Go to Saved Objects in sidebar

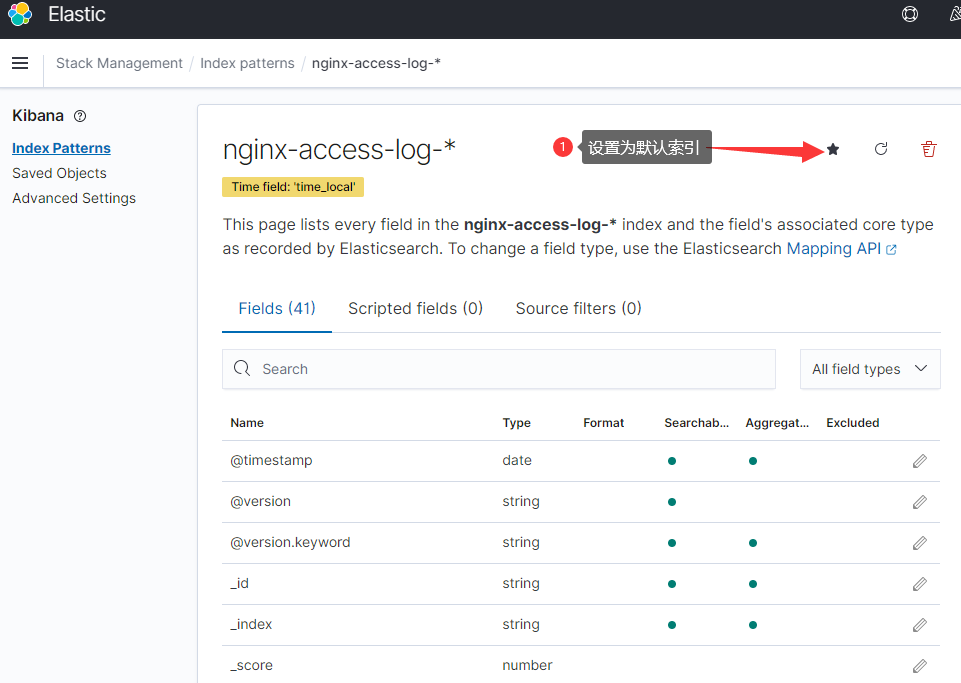59,173
